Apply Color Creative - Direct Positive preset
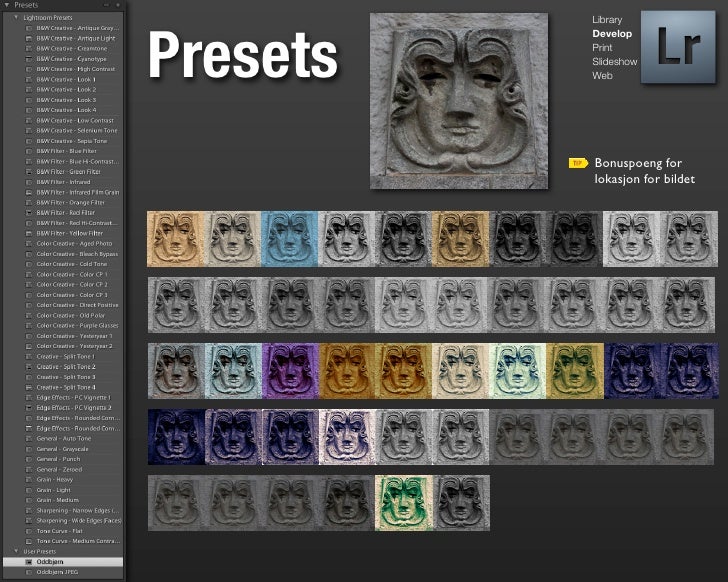Image resolution: width=728 pixels, height=582 pixels. pos(77,305)
